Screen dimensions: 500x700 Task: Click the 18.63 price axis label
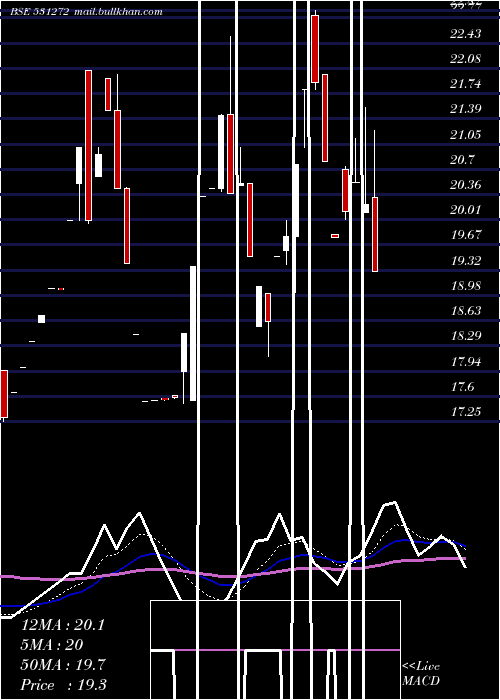pyautogui.click(x=466, y=310)
